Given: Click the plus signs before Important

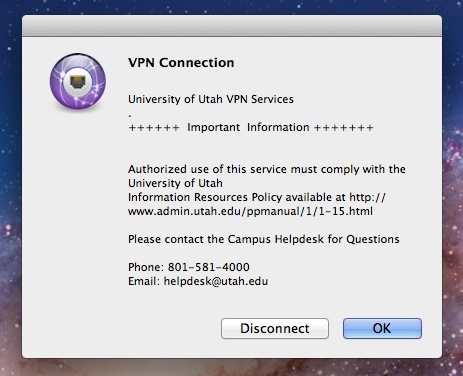Looking at the screenshot, I should [154, 128].
